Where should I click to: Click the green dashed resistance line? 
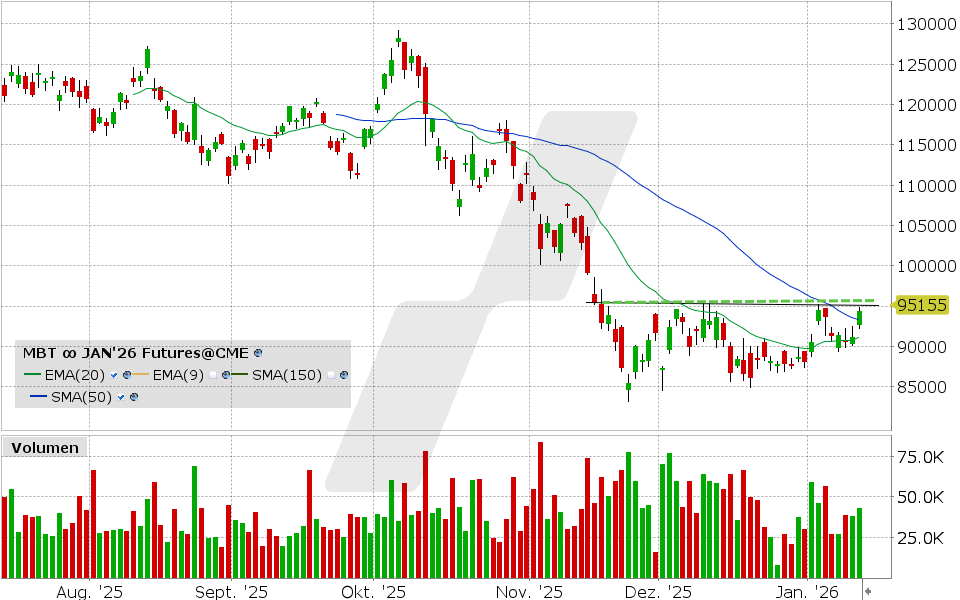(760, 300)
